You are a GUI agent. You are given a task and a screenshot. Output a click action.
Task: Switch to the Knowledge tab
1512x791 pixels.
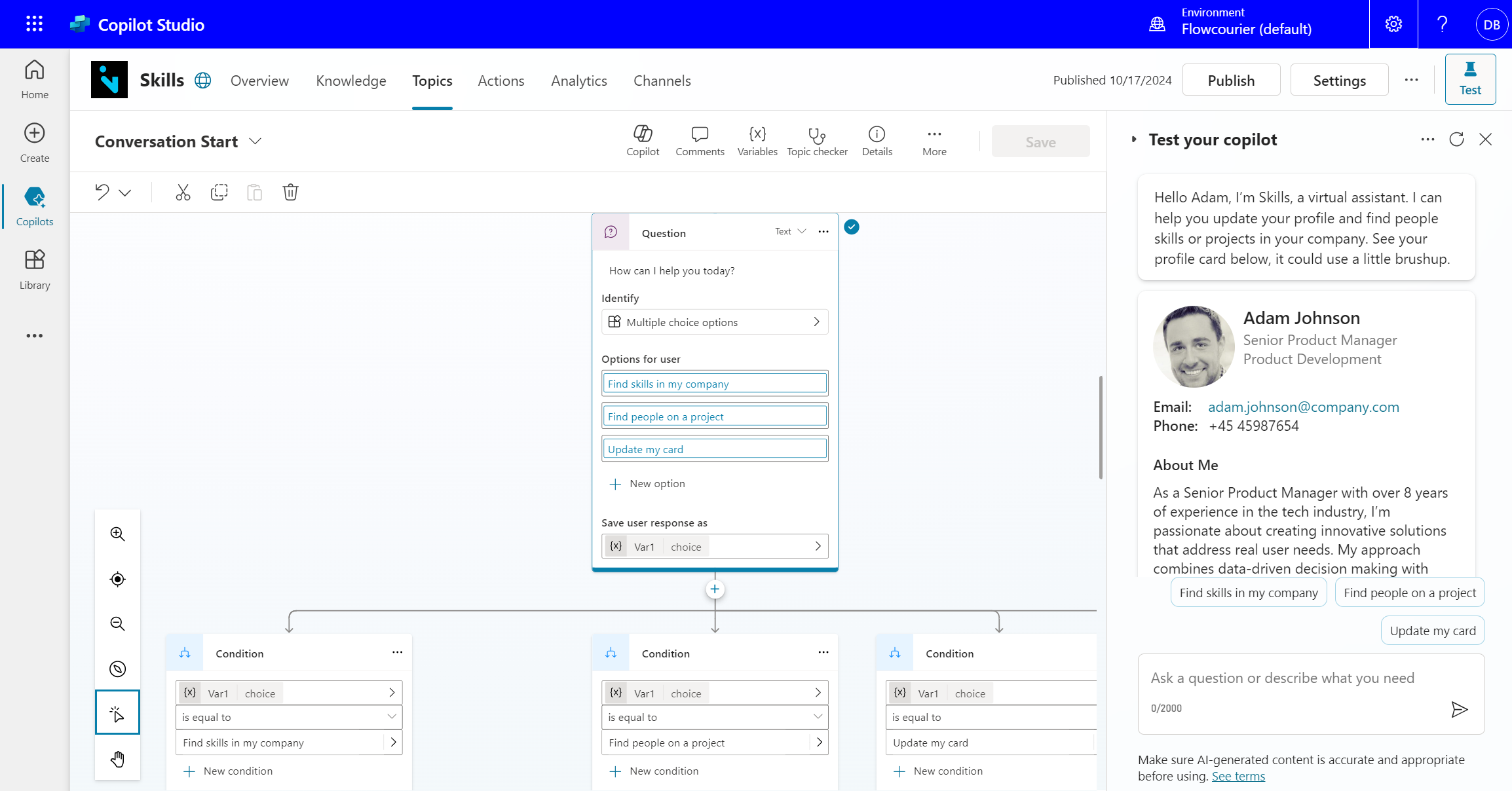(x=351, y=80)
